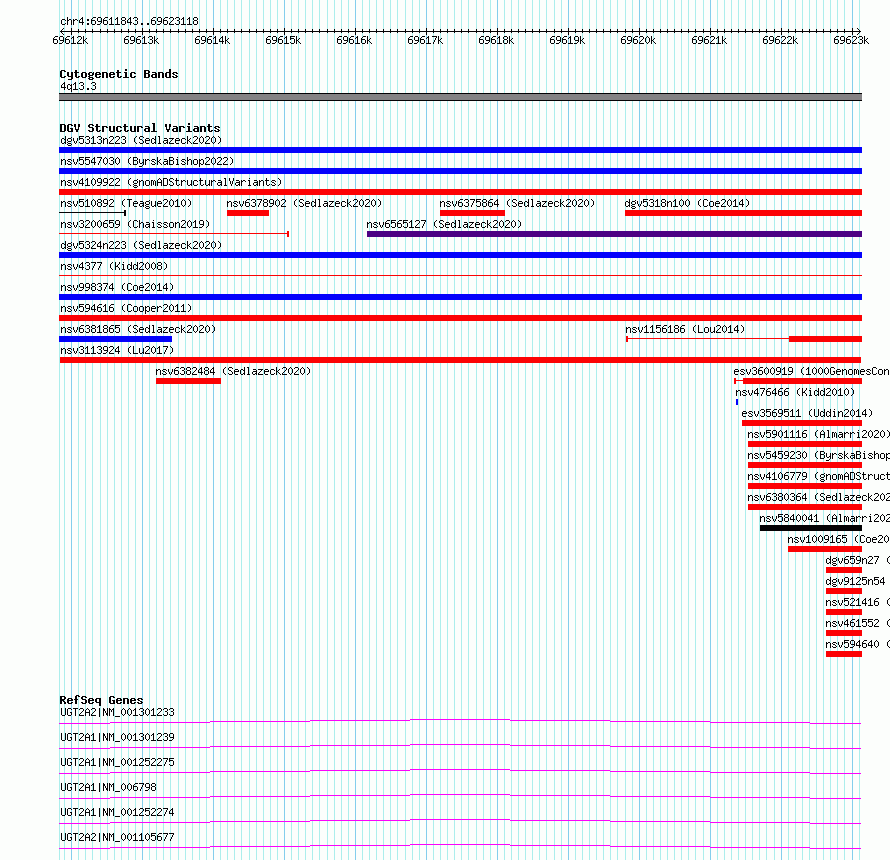Click the dgv5318n100 (Coe2014) label
This screenshot has width=890, height=860.
(x=687, y=203)
